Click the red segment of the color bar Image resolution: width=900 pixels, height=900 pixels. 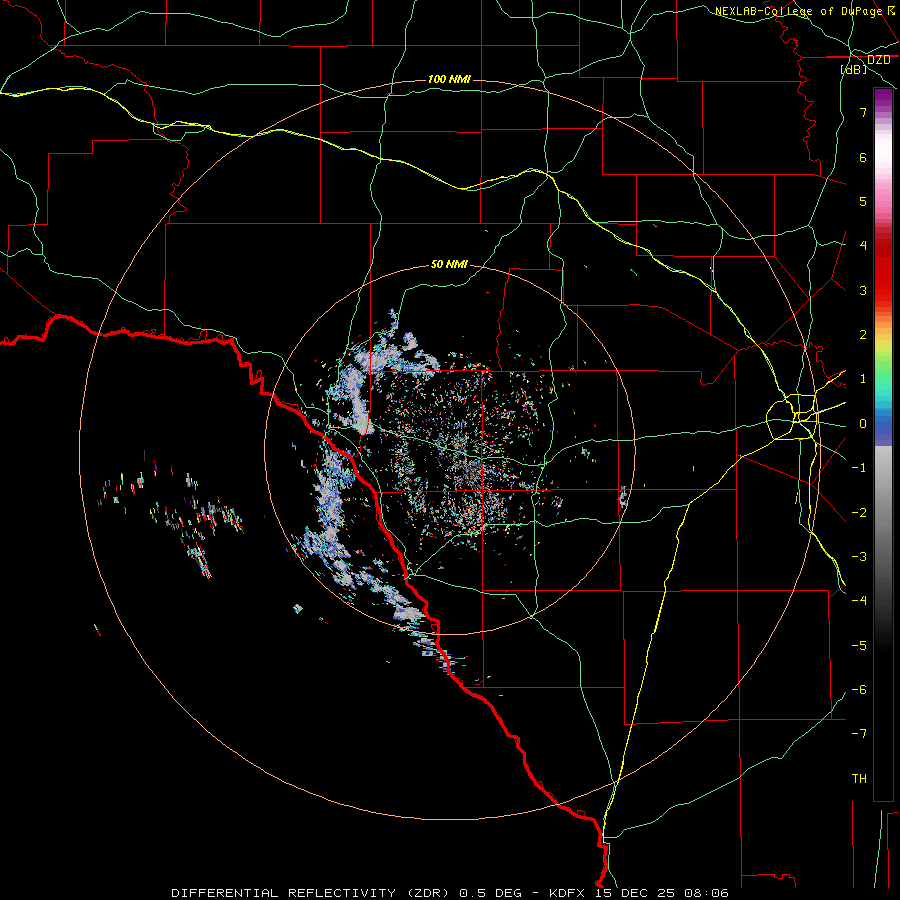pyautogui.click(x=883, y=270)
